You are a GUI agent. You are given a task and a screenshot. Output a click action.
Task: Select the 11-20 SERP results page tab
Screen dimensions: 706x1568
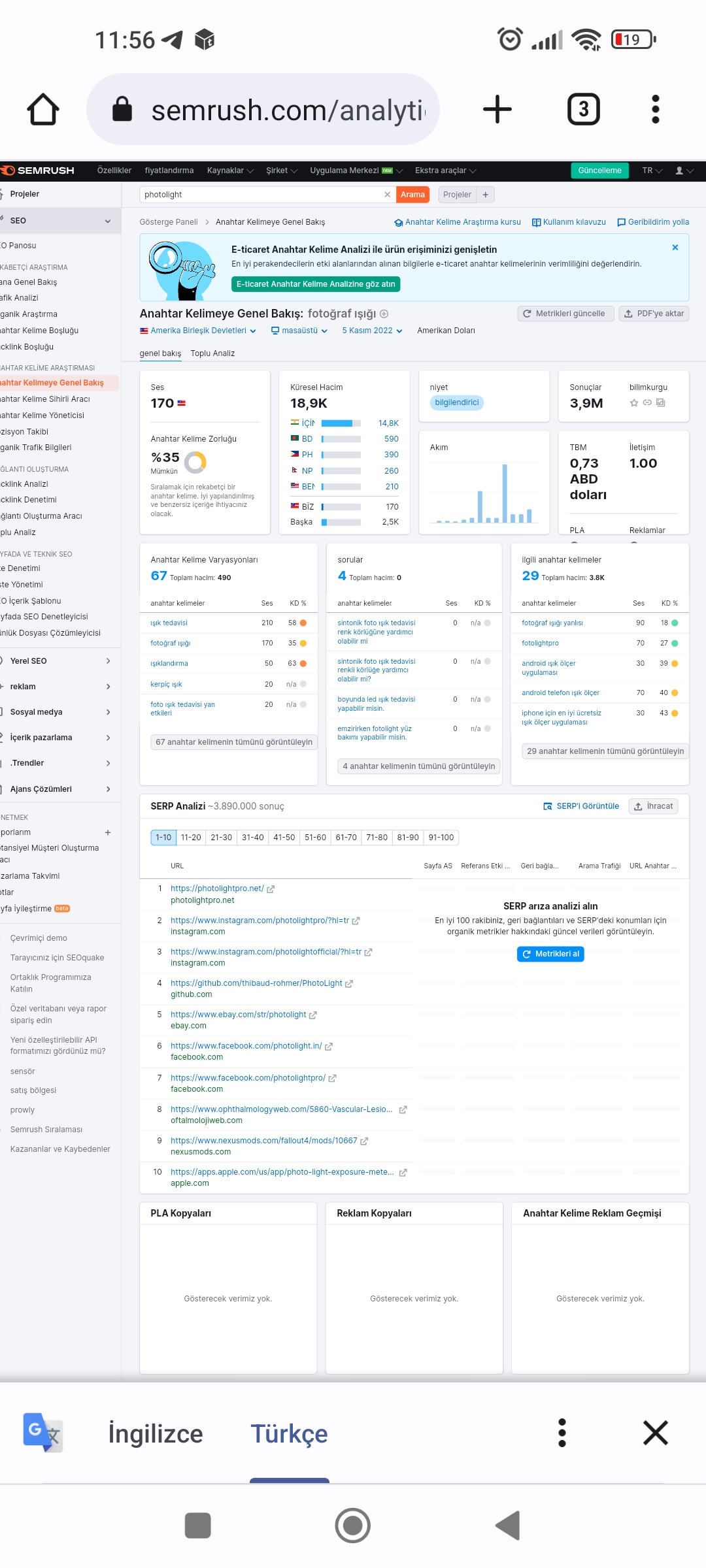[x=191, y=838]
